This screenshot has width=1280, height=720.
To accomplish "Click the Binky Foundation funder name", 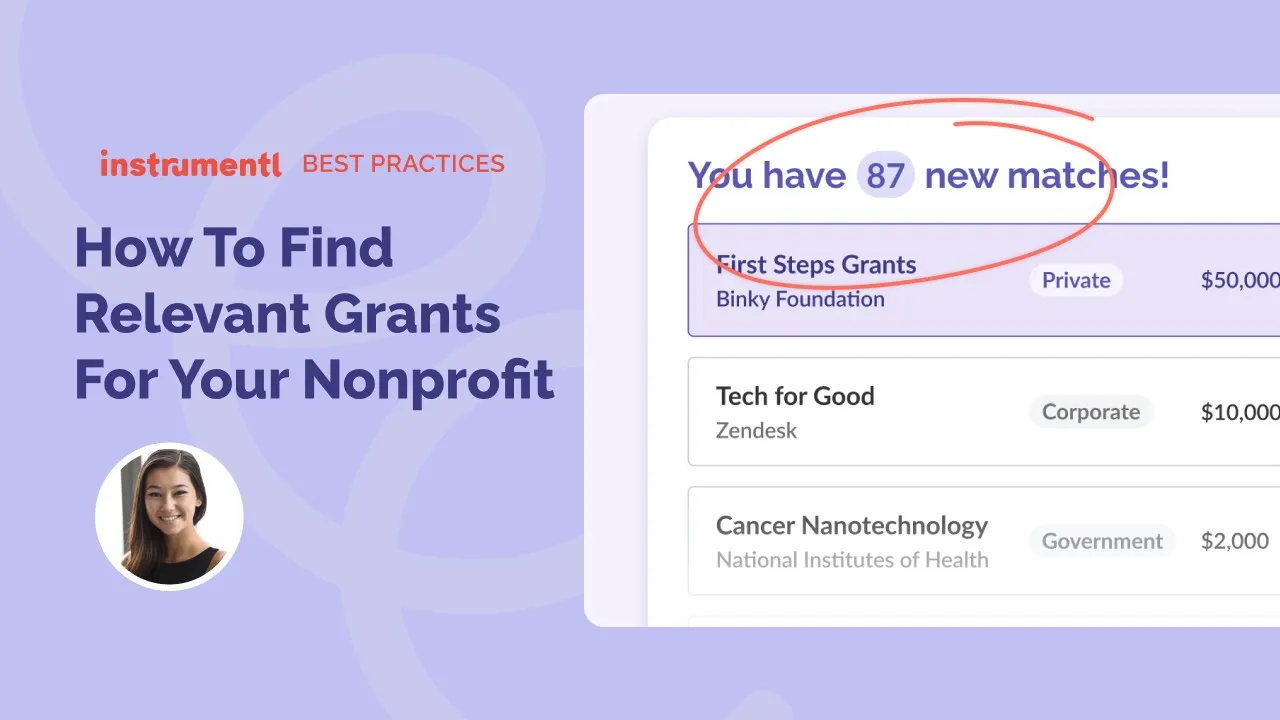I will 800,299.
